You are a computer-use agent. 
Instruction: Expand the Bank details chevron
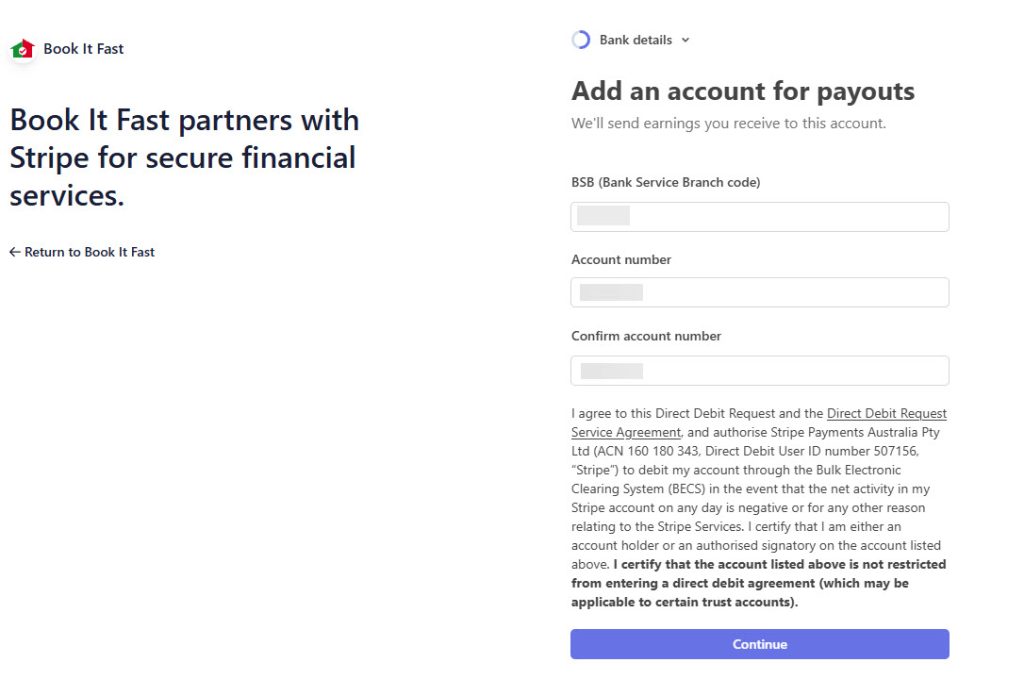(685, 41)
